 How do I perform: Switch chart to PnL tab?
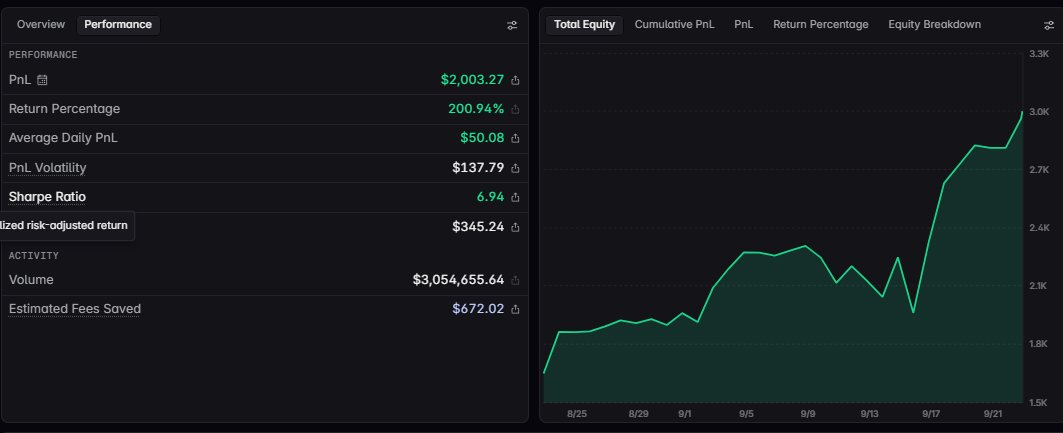(744, 24)
